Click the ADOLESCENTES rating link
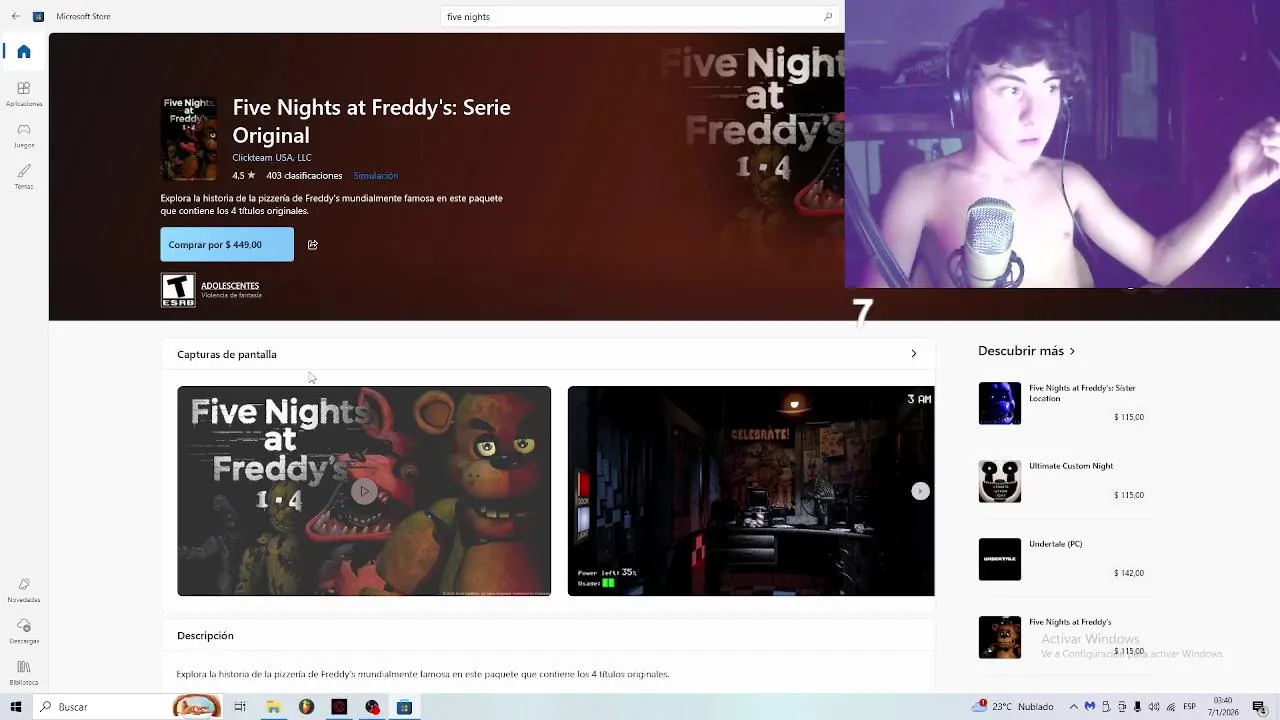The image size is (1280, 720). pos(230,286)
